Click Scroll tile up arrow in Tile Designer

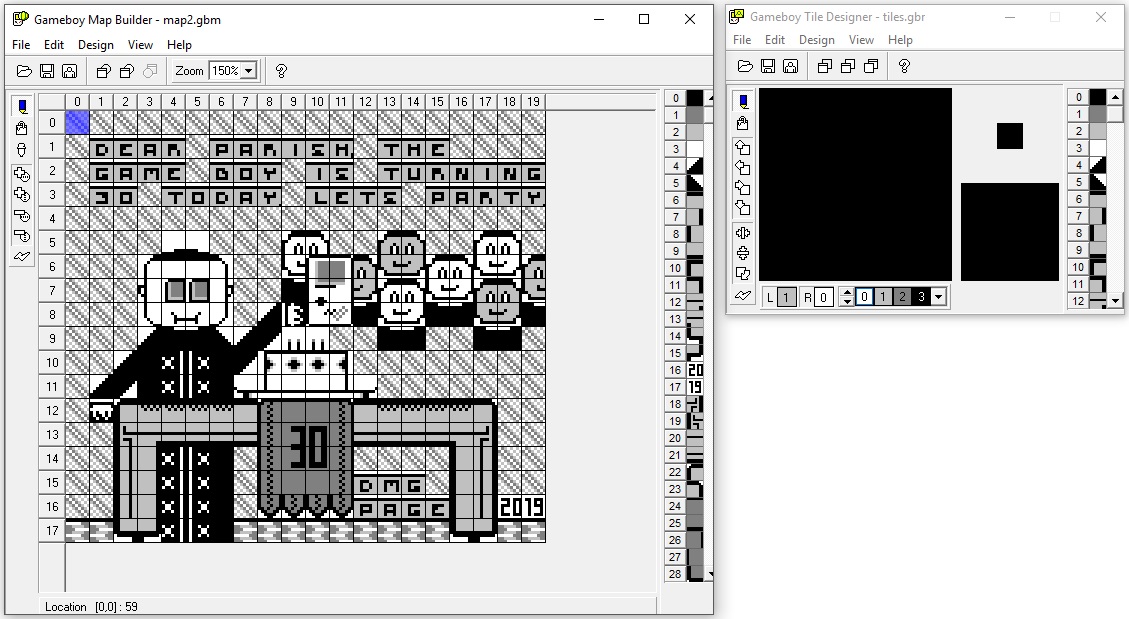point(742,148)
